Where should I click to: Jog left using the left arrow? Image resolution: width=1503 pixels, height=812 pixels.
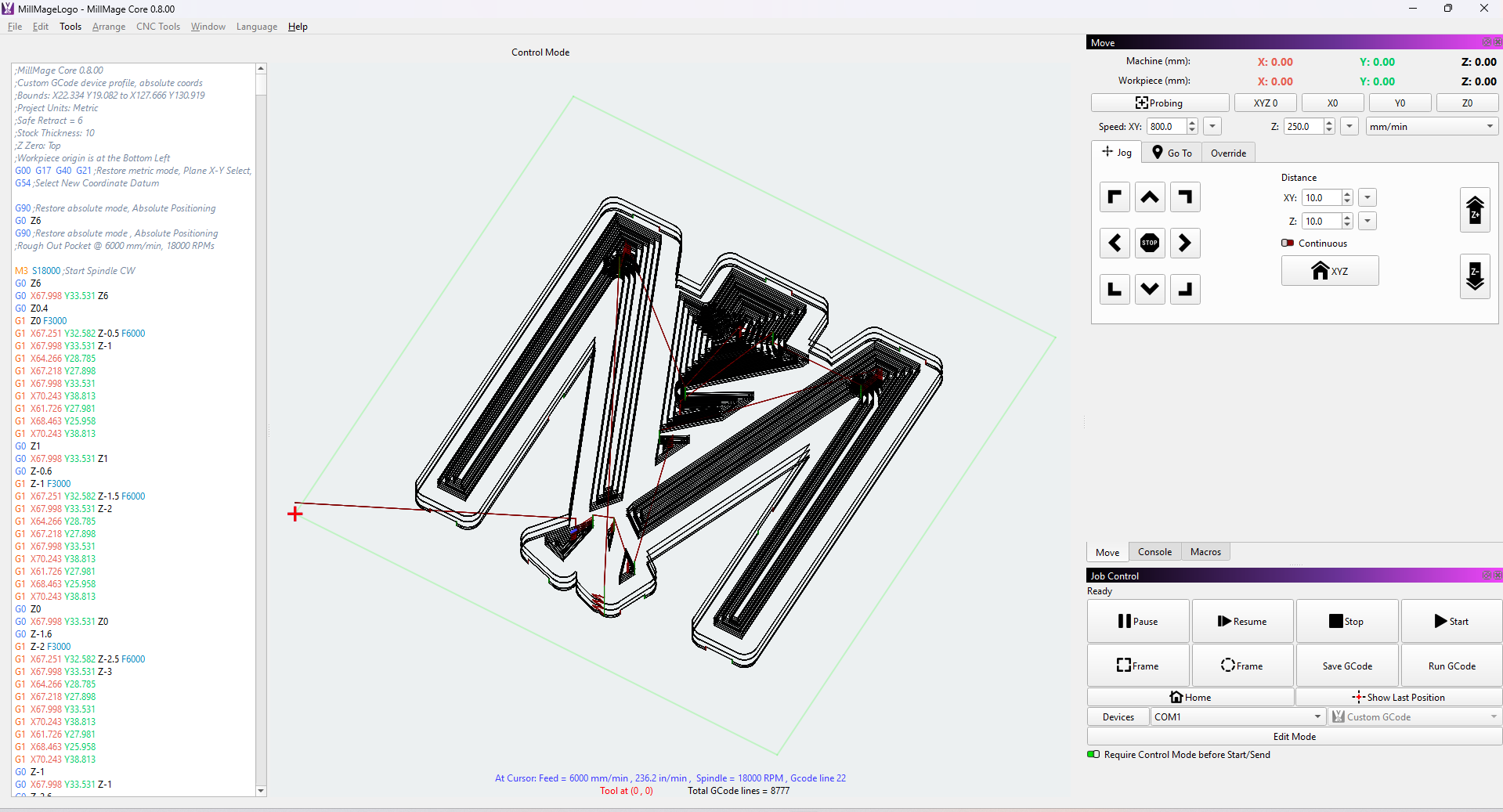1115,244
